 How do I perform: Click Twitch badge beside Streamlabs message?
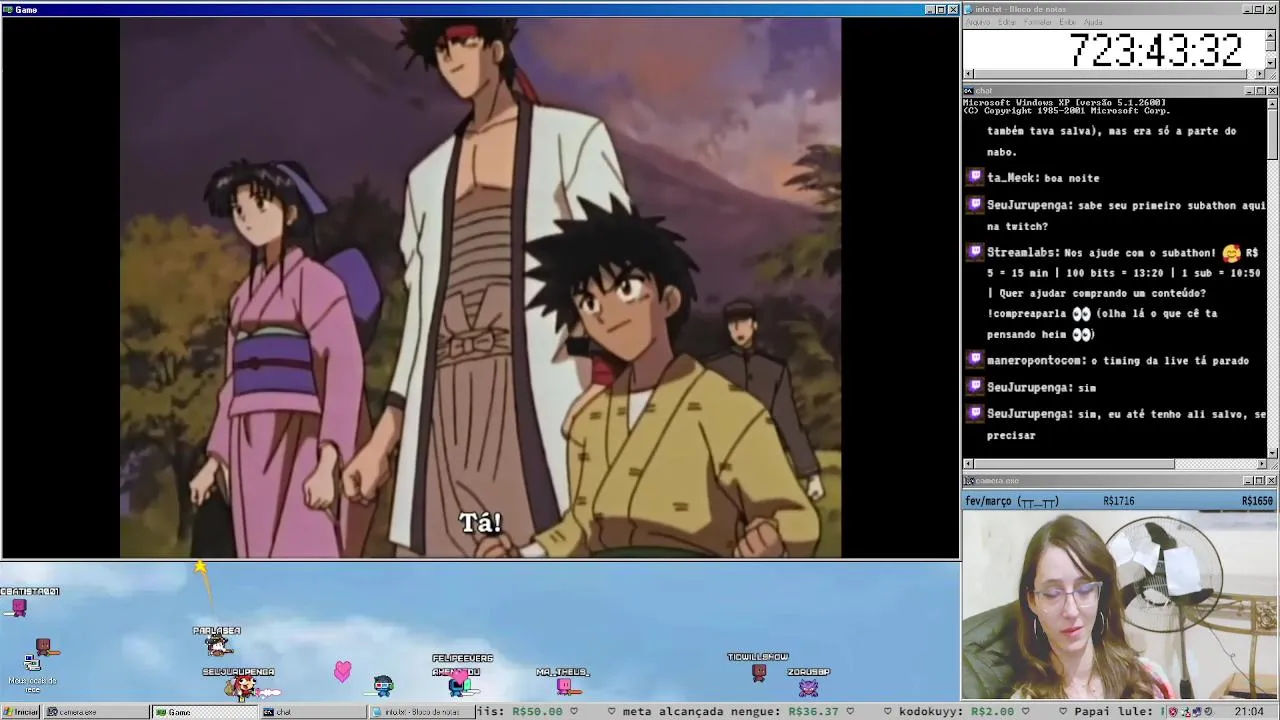pyautogui.click(x=975, y=252)
